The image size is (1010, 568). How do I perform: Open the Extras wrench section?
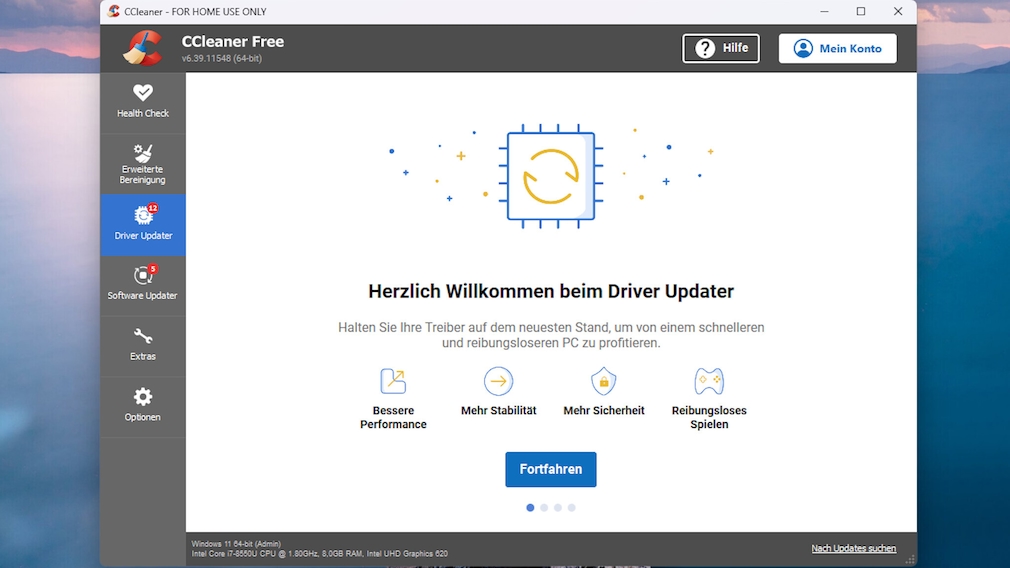point(143,345)
